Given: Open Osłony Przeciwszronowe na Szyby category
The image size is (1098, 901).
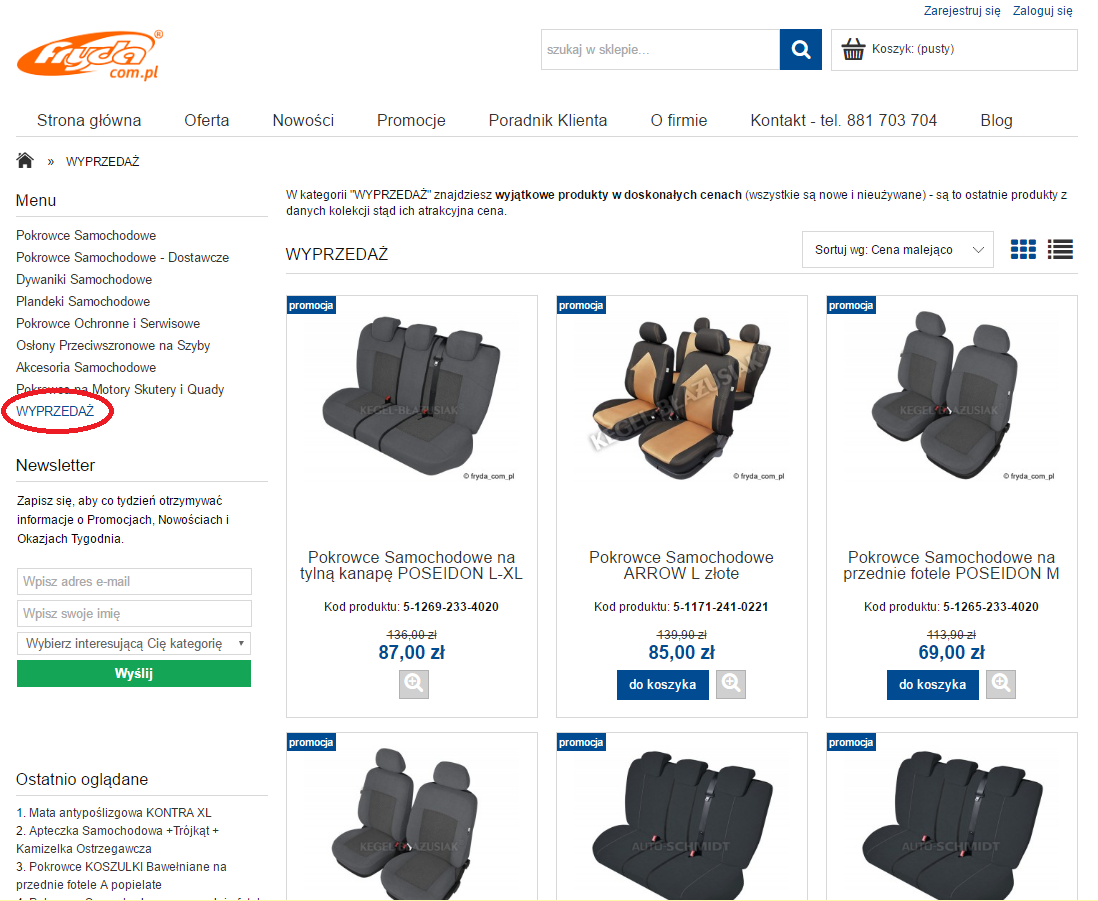Looking at the screenshot, I should click(x=113, y=346).
